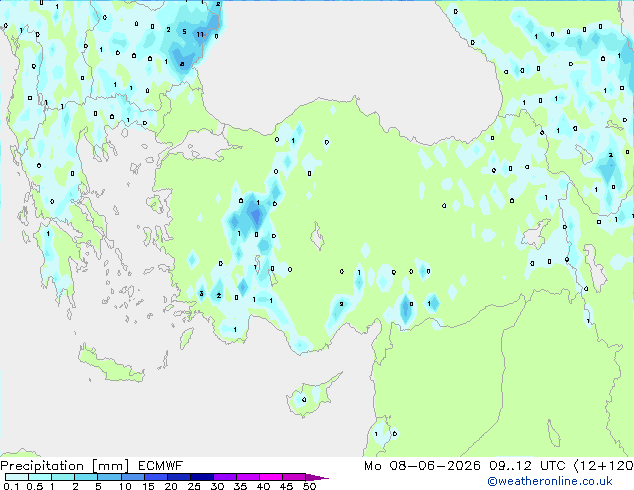Screen dimensions: 634x490
Task: Click the 5–10 mm legend color box
Action: (x=110, y=477)
